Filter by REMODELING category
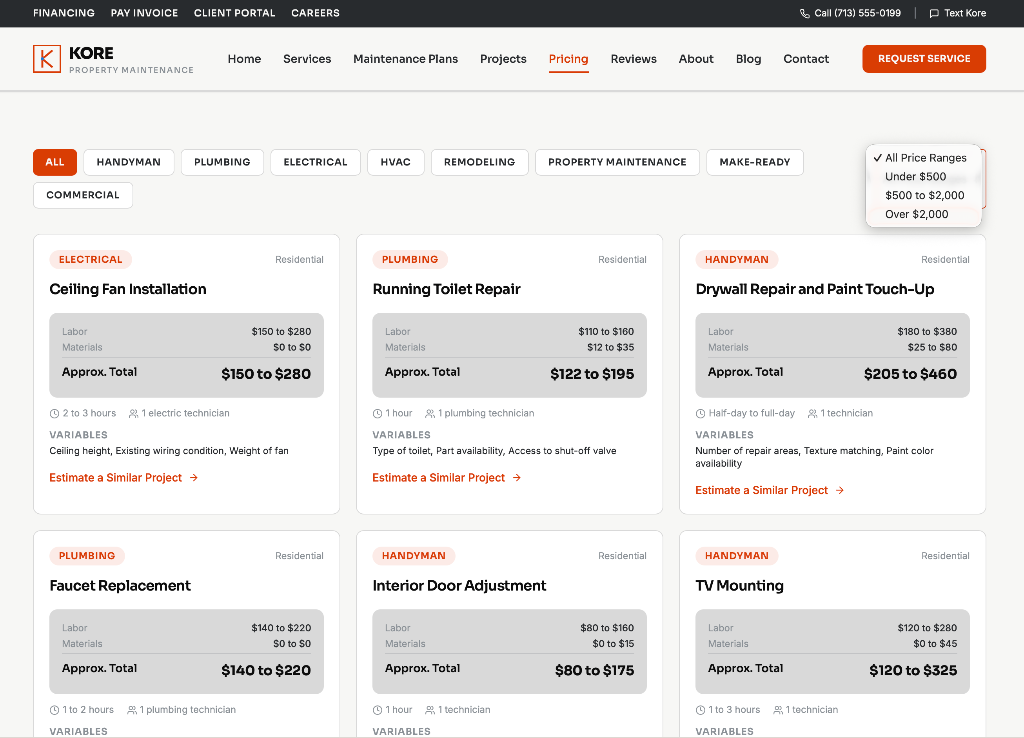The height and width of the screenshot is (738, 1024). click(479, 162)
